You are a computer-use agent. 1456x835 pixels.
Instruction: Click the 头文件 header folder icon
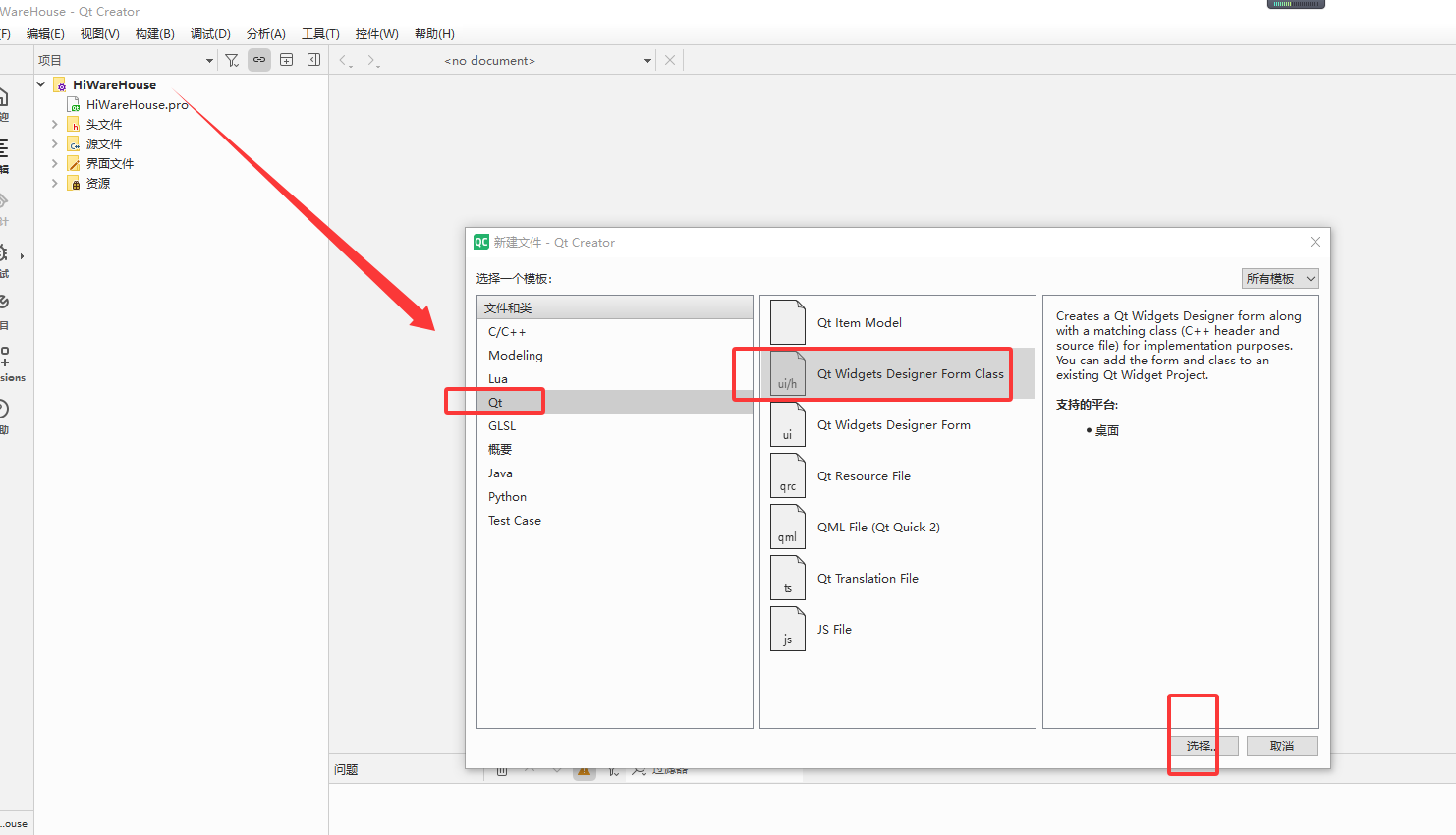[x=74, y=124]
